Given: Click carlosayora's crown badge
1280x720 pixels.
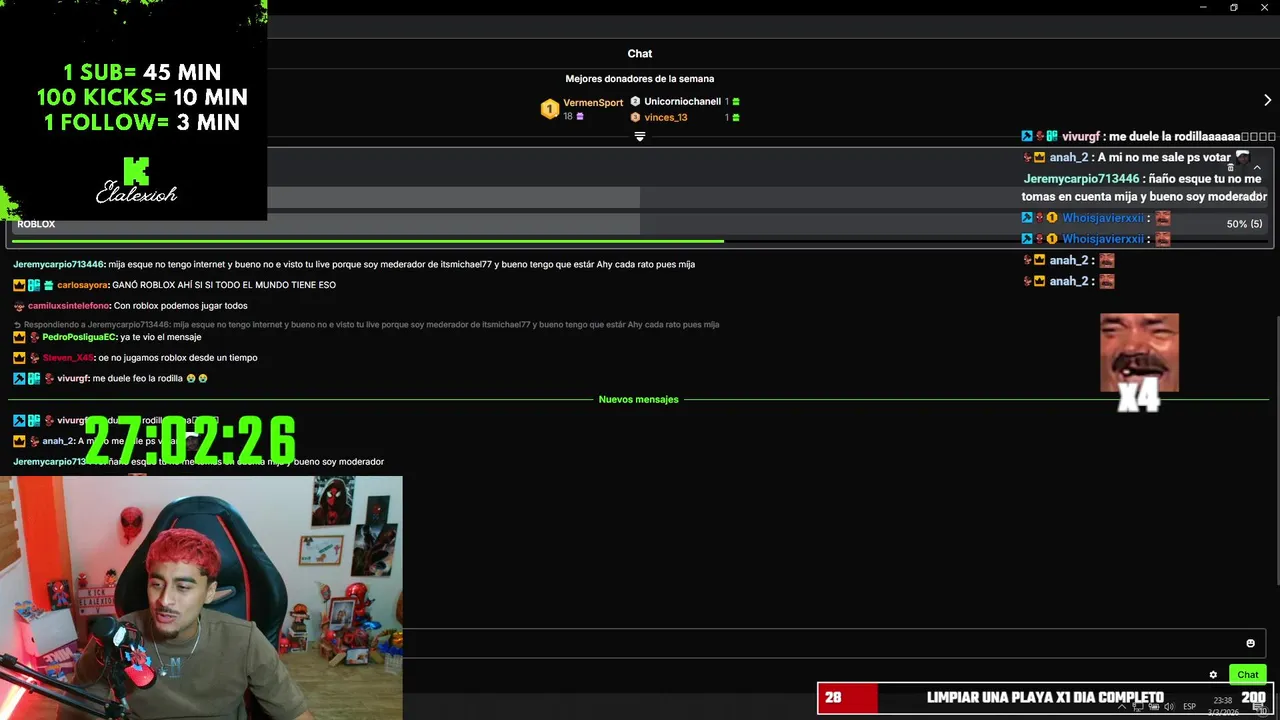Looking at the screenshot, I should 19,285.
